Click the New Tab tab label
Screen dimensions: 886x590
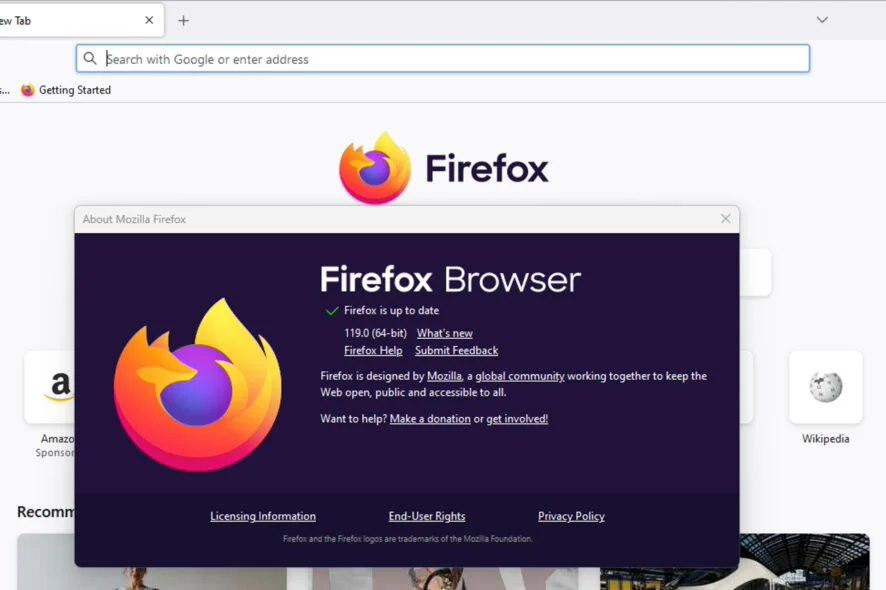15,21
